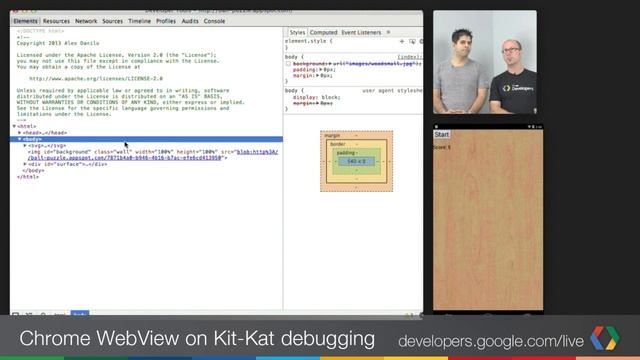Click the Score text in device preview

click(442, 147)
